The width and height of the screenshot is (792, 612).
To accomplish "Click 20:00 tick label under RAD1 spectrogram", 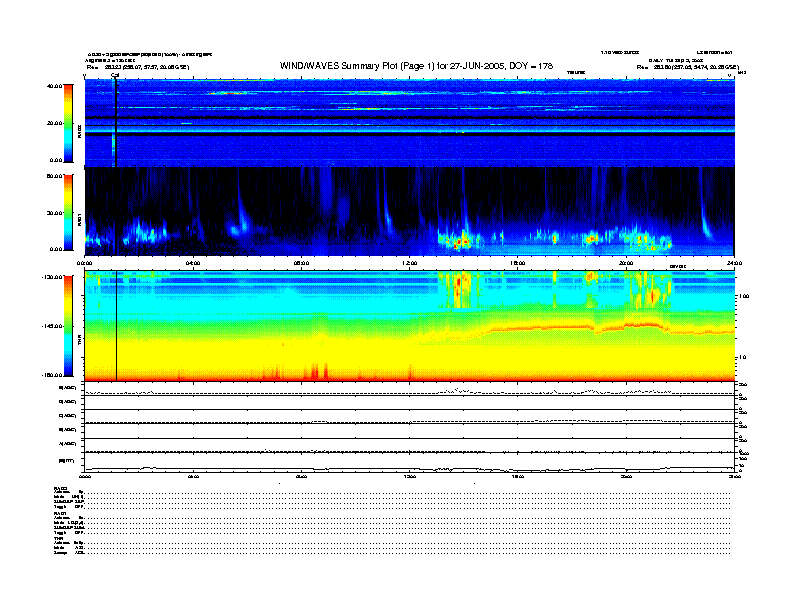I will pyautogui.click(x=626, y=263).
